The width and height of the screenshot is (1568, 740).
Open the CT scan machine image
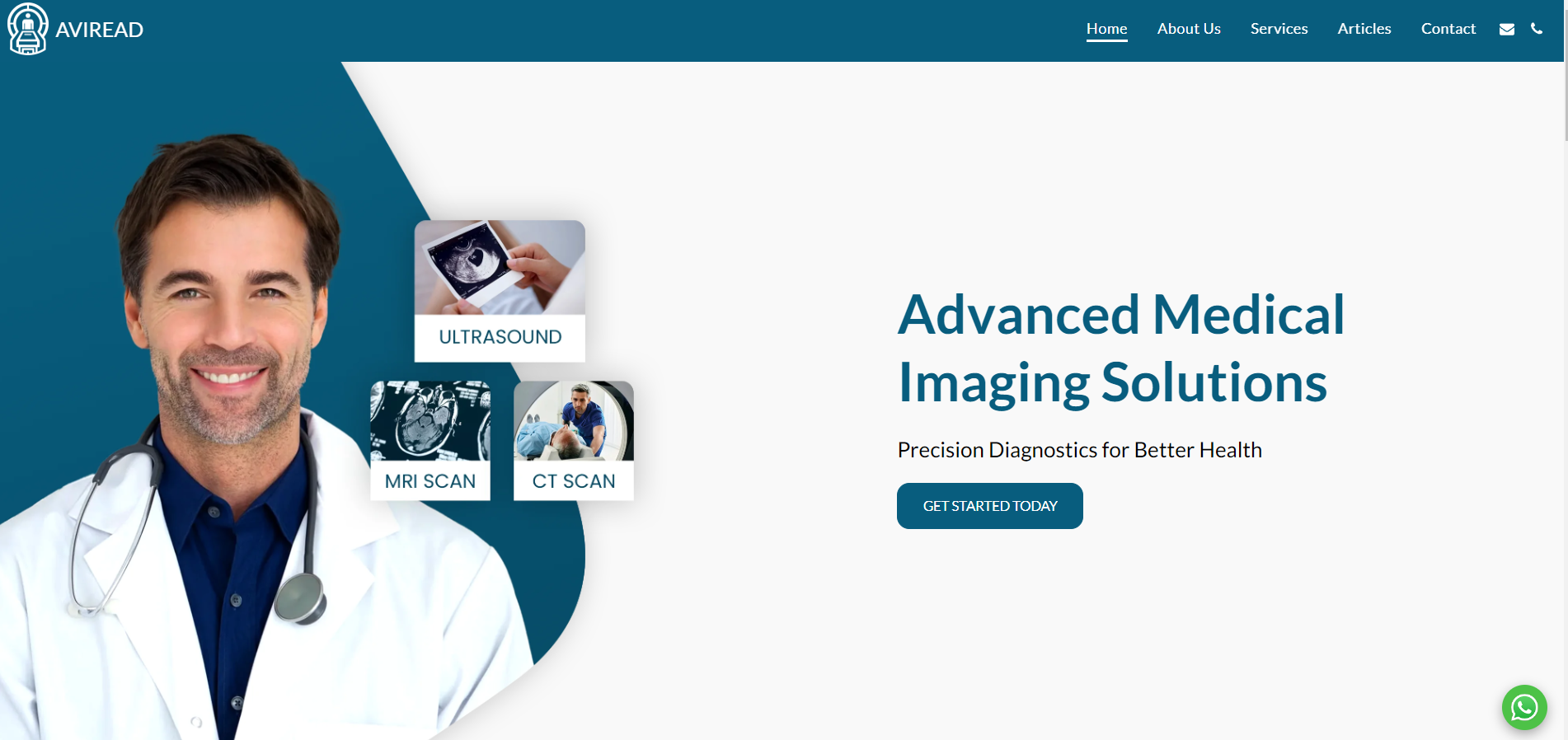click(x=574, y=420)
